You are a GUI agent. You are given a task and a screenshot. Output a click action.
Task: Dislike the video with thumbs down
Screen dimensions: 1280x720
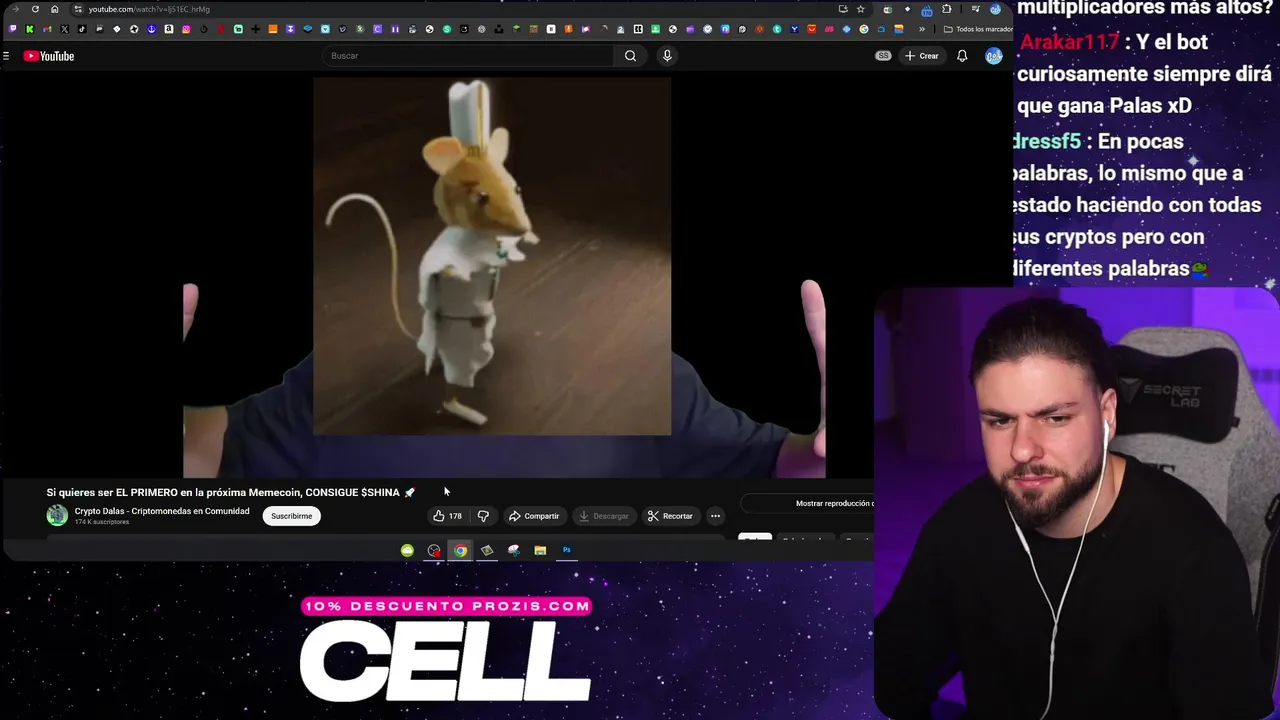[x=483, y=516]
